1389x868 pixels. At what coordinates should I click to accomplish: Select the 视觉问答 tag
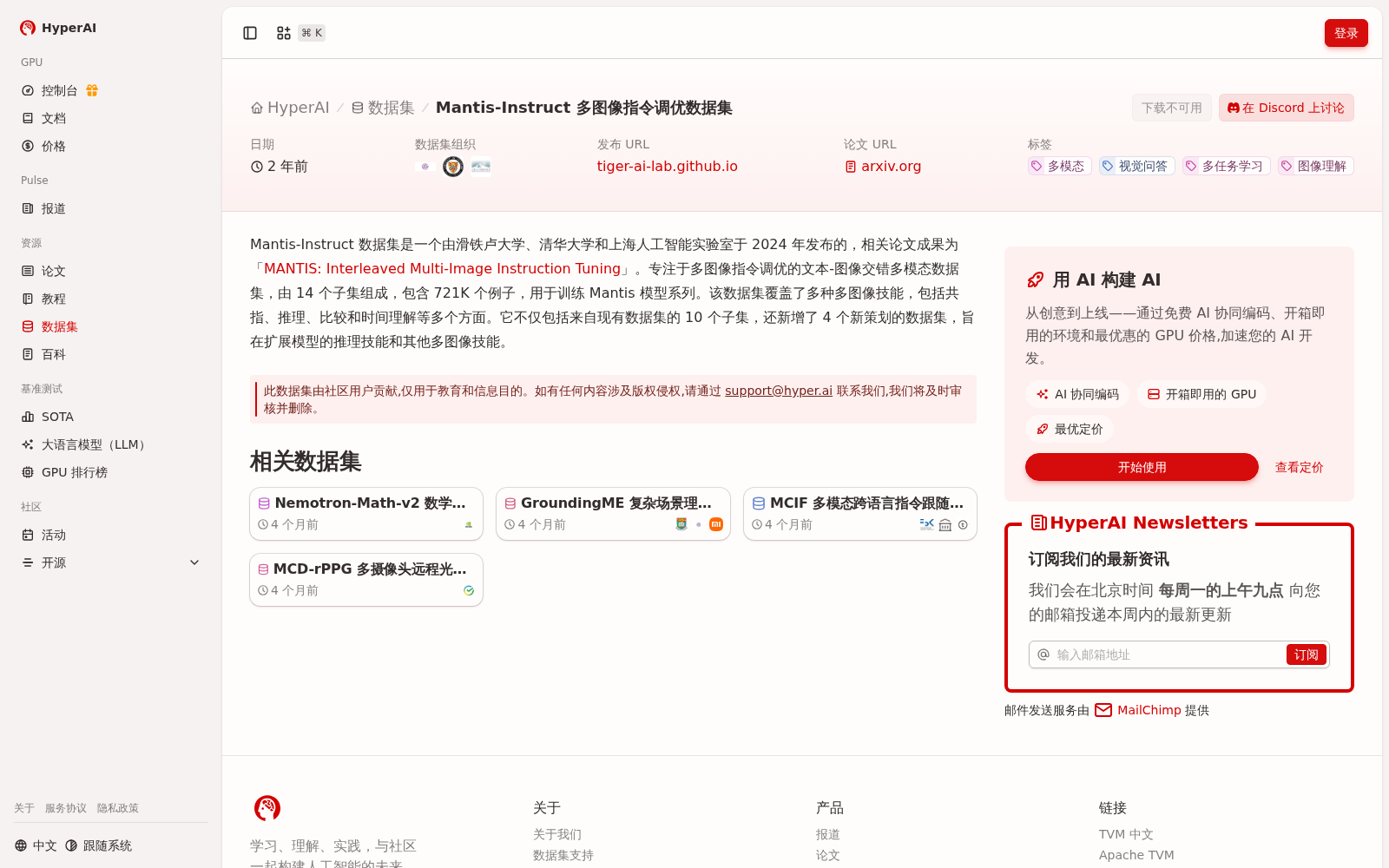[x=1136, y=166]
